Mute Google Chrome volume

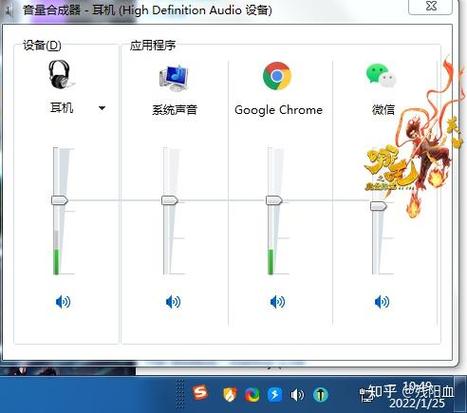point(277,302)
